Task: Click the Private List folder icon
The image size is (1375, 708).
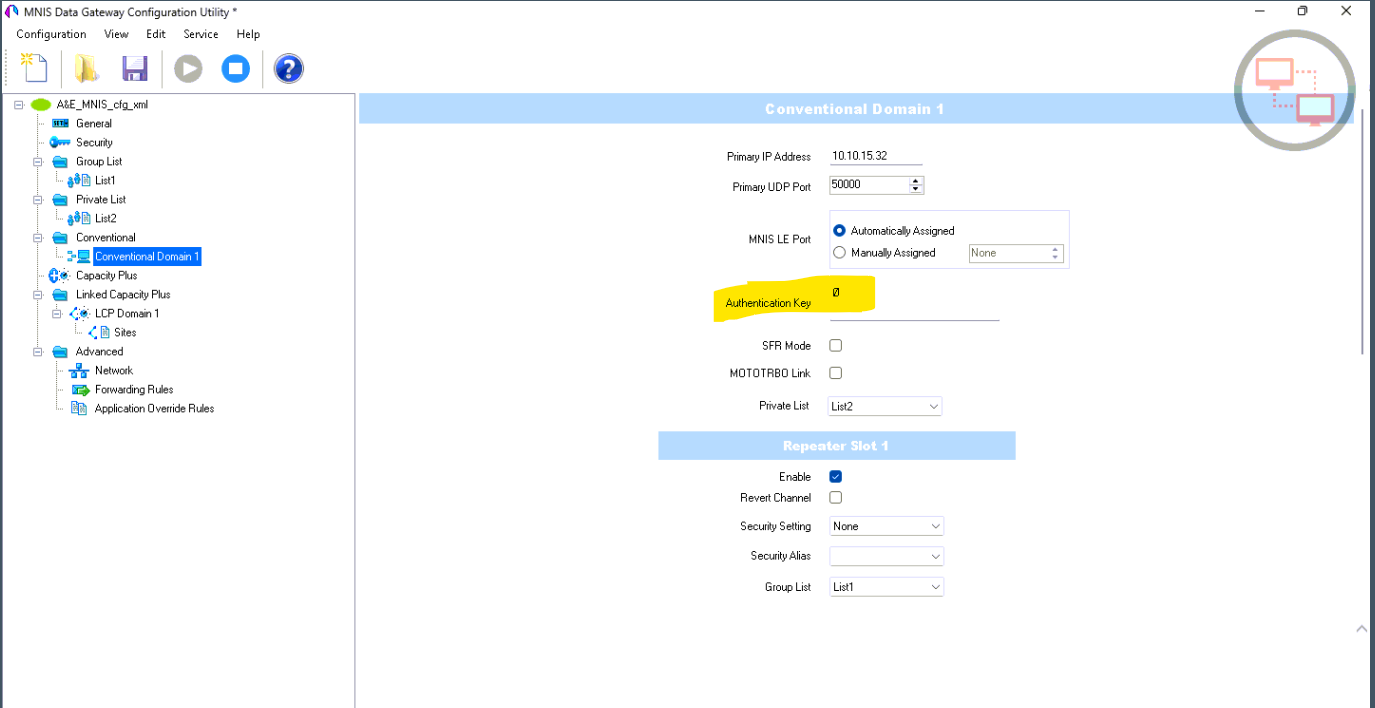Action: (x=59, y=199)
